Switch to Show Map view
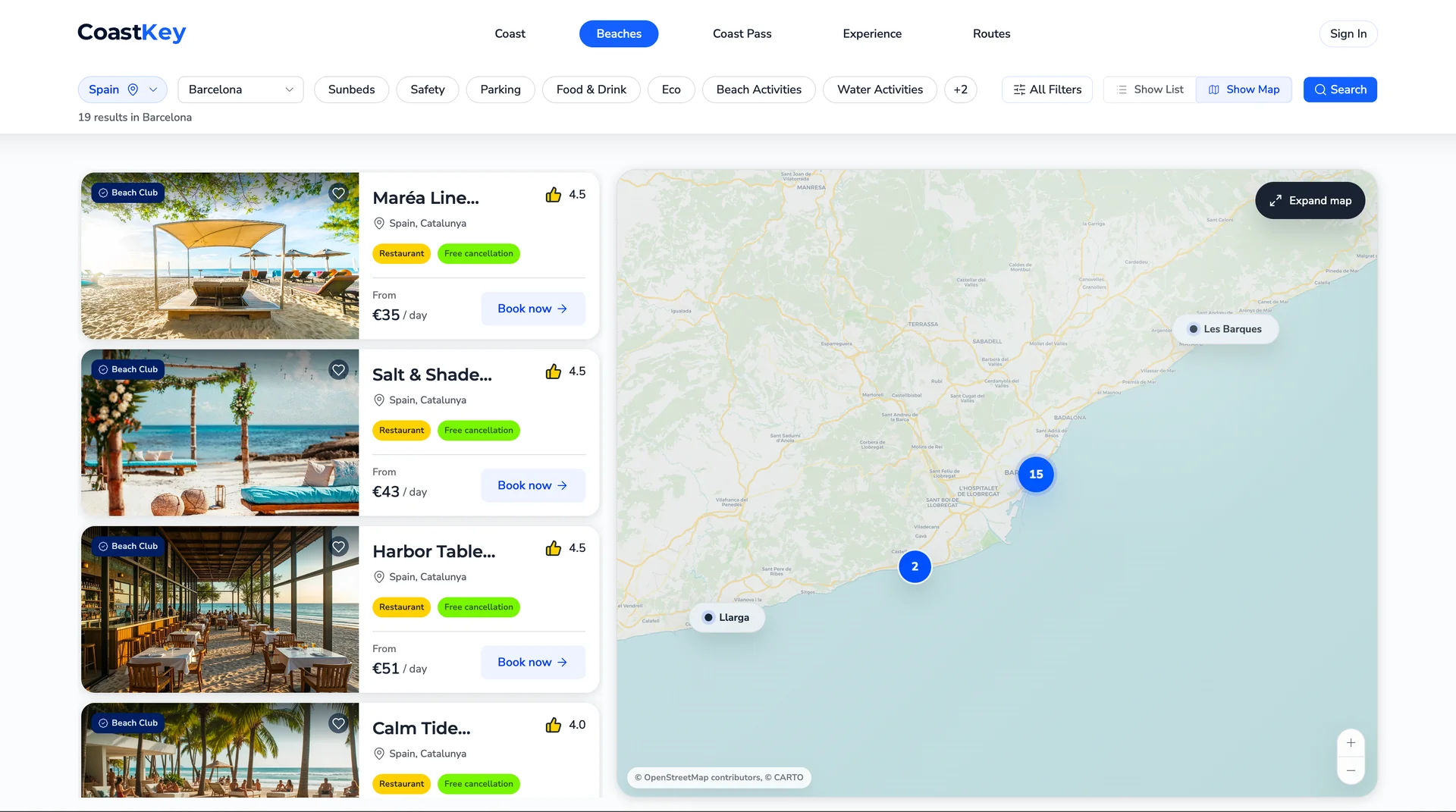This screenshot has height=812, width=1456. point(1244,89)
